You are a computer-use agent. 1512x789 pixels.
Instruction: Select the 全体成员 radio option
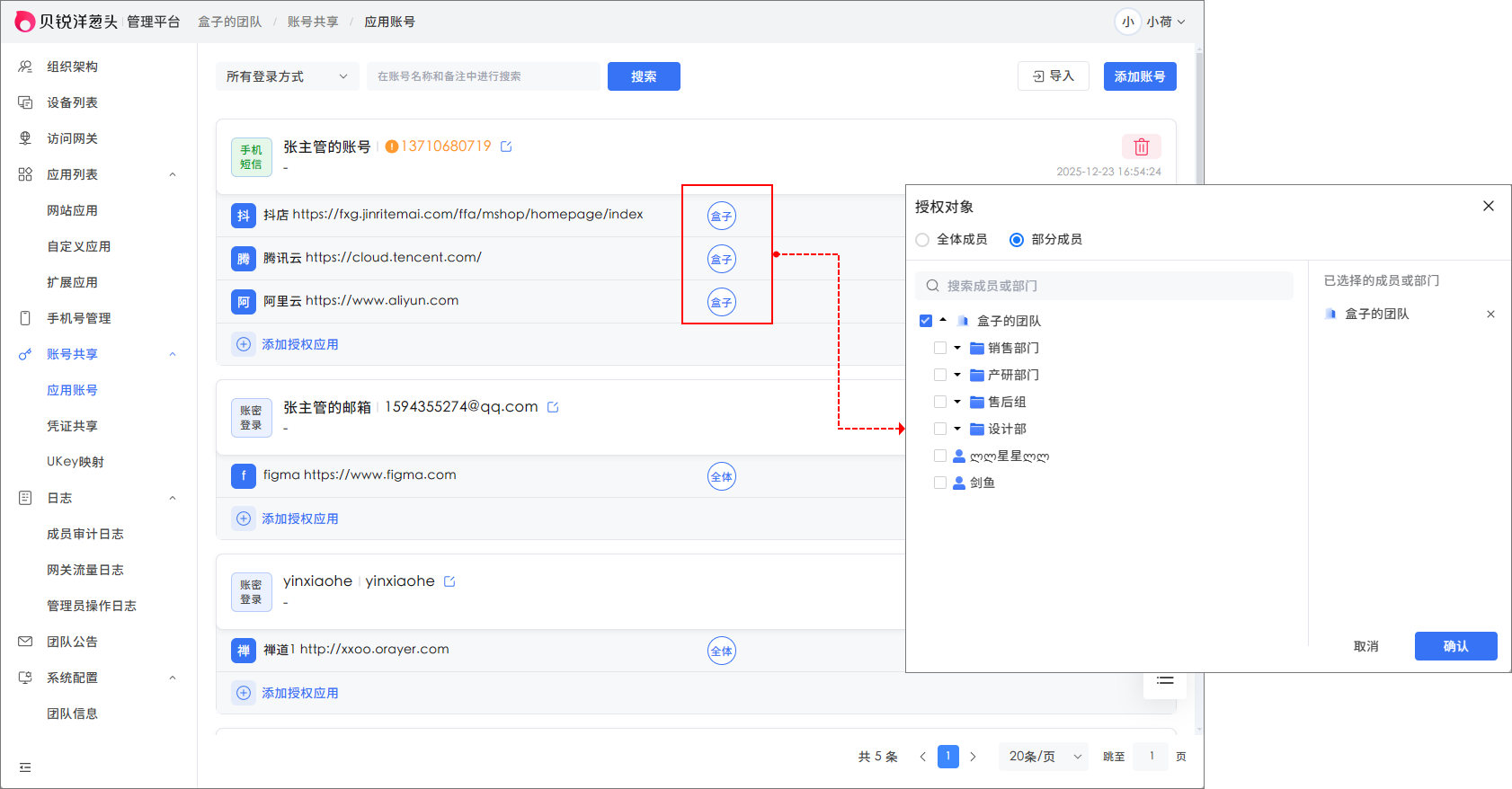click(x=922, y=240)
